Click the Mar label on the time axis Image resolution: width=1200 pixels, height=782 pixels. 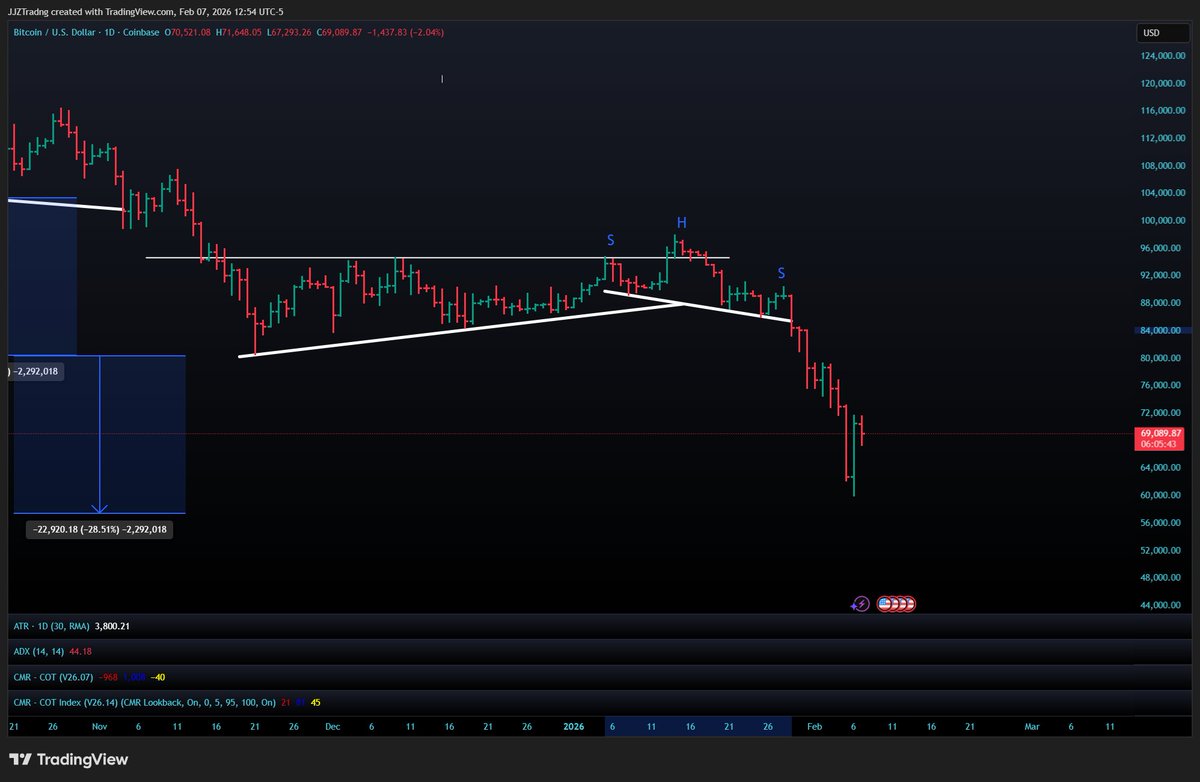tap(1033, 727)
